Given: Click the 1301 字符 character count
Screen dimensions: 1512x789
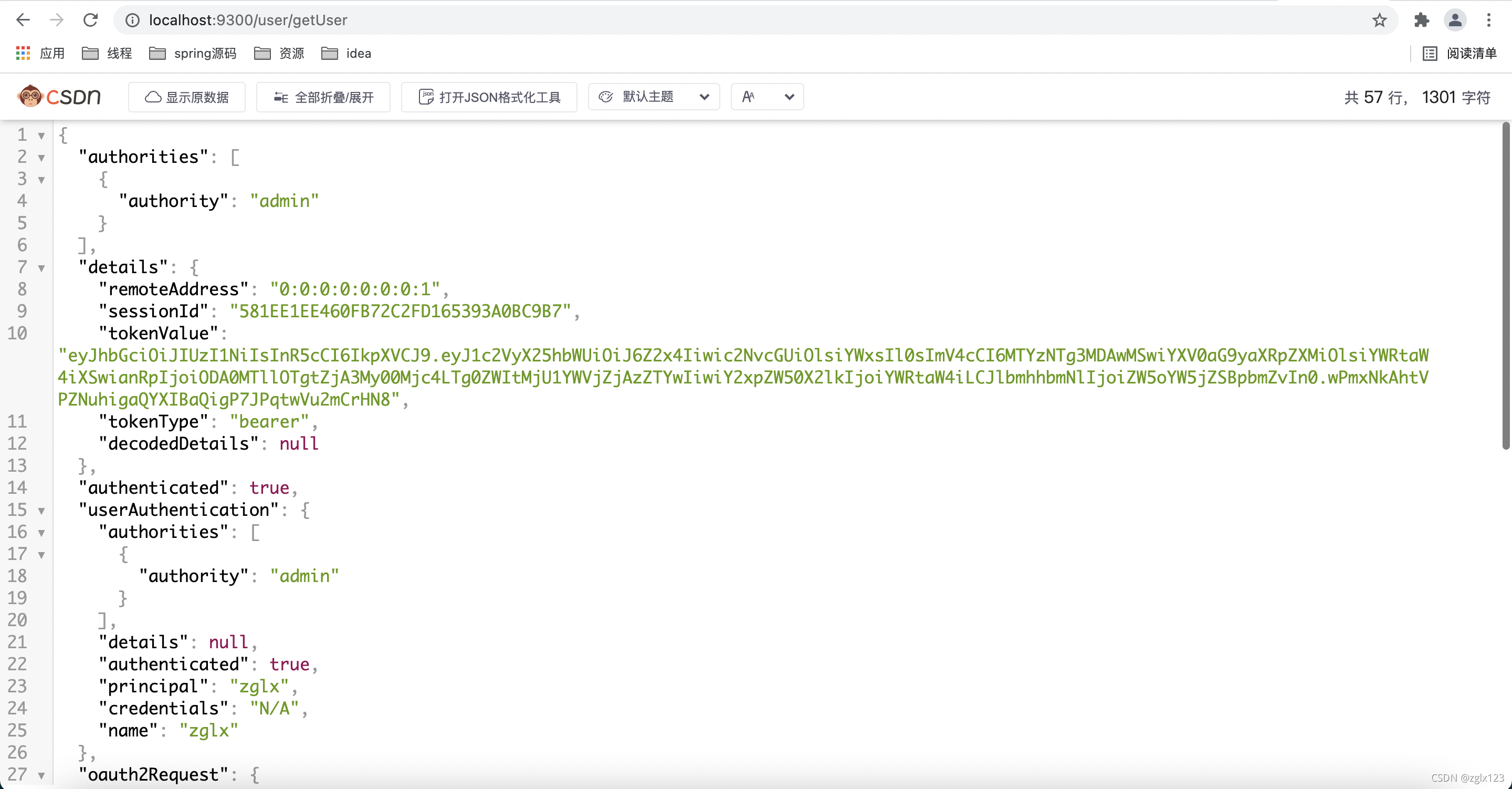Looking at the screenshot, I should [1456, 97].
